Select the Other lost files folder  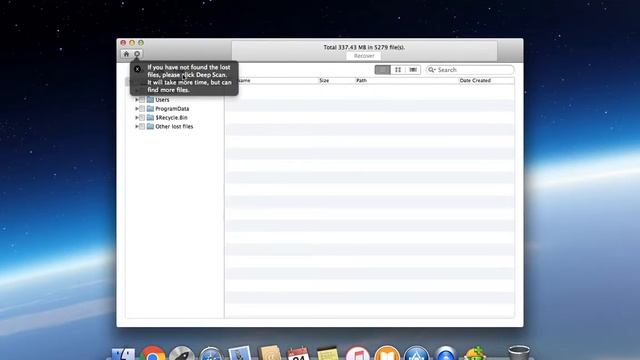(174, 127)
